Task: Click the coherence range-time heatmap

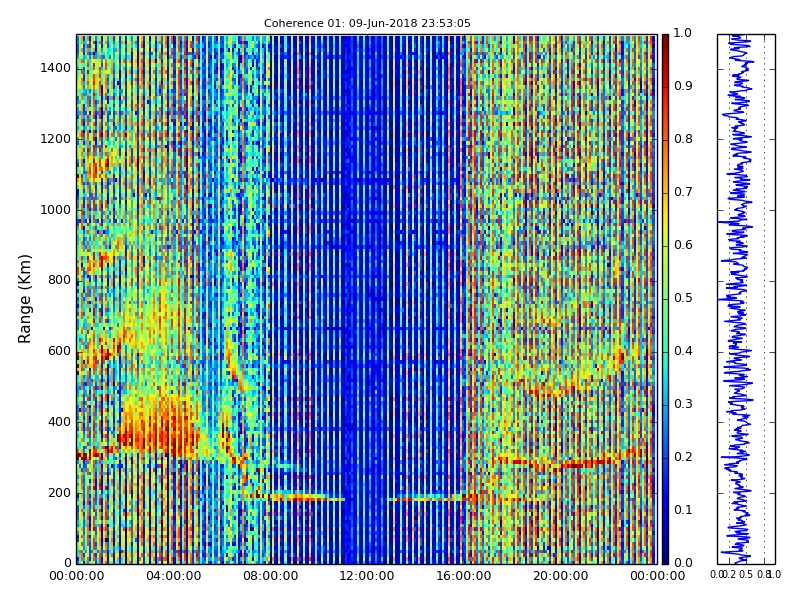Action: pyautogui.click(x=367, y=299)
